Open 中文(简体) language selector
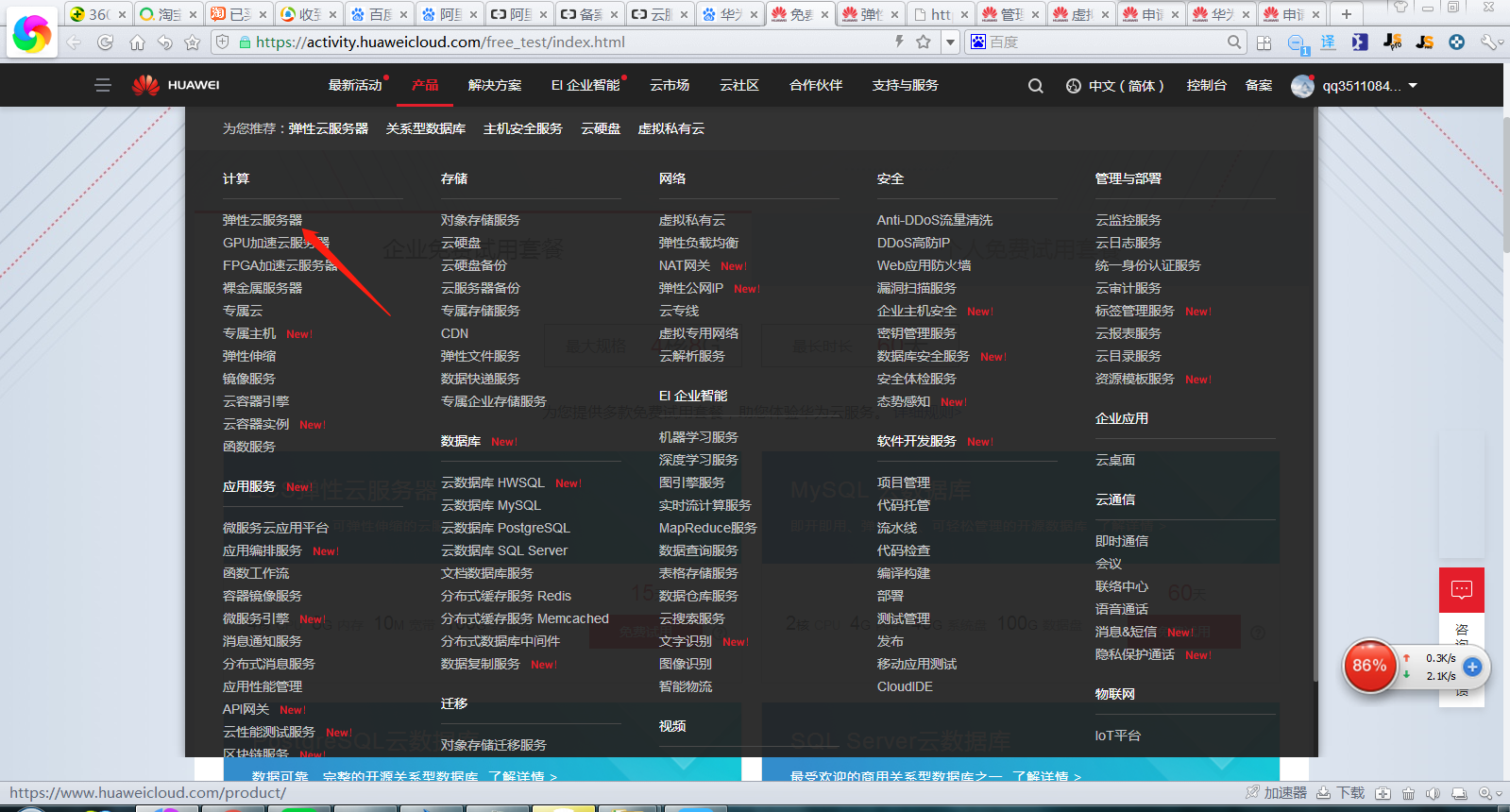 pyautogui.click(x=1114, y=86)
